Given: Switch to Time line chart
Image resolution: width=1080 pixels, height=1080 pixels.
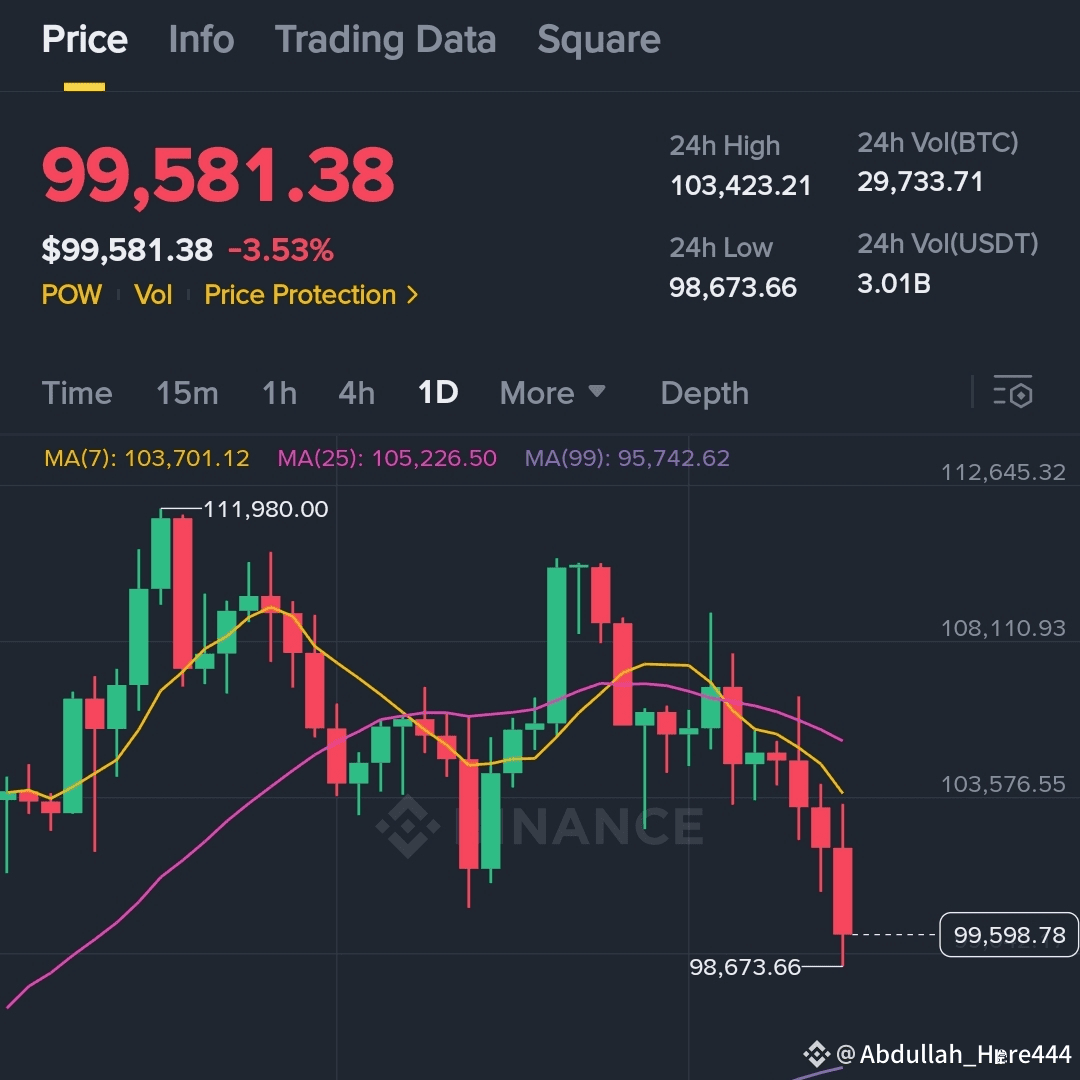Looking at the screenshot, I should pyautogui.click(x=77, y=393).
